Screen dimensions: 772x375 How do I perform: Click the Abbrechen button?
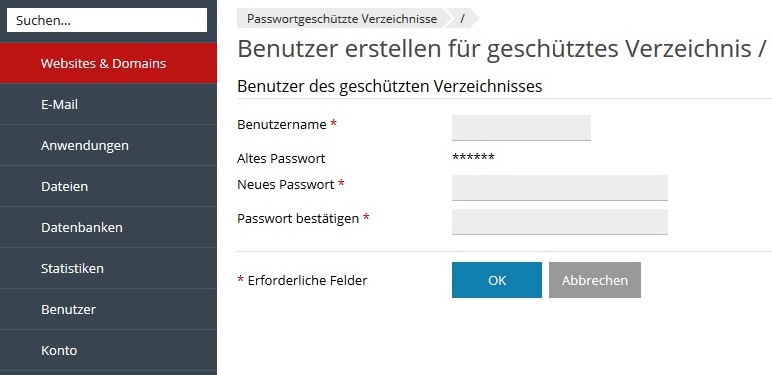click(x=595, y=280)
